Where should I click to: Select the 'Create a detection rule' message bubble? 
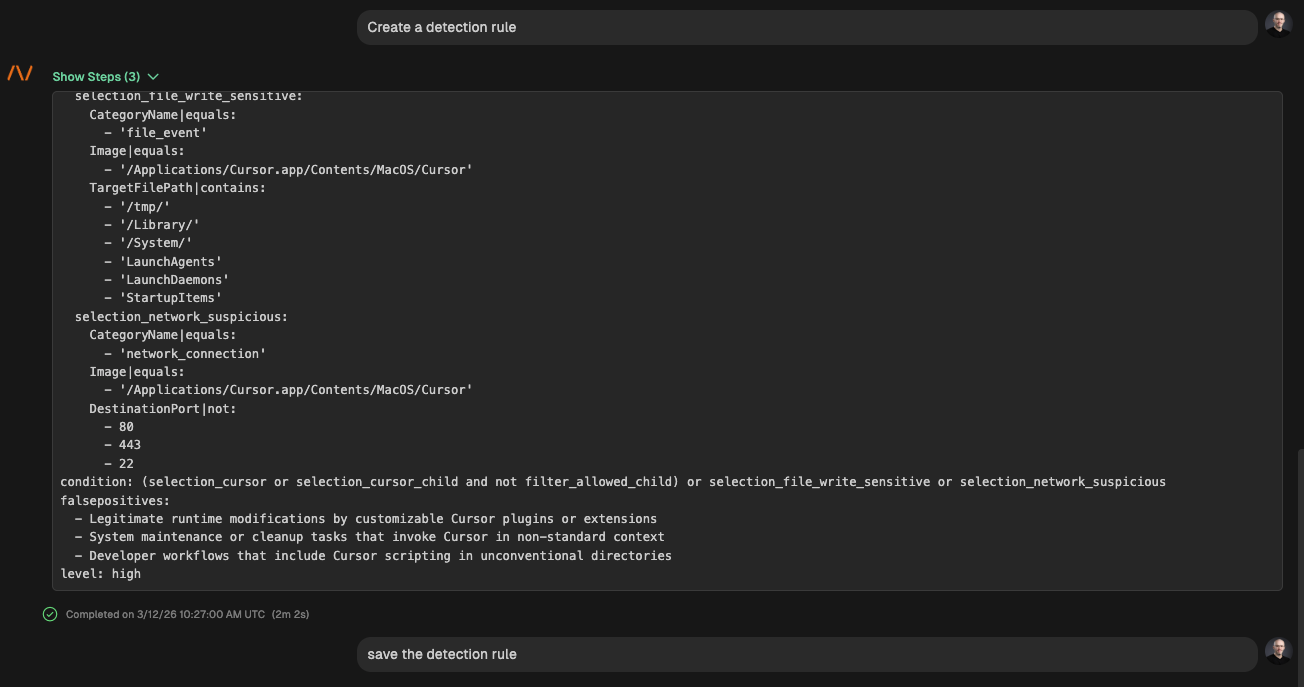click(x=807, y=28)
